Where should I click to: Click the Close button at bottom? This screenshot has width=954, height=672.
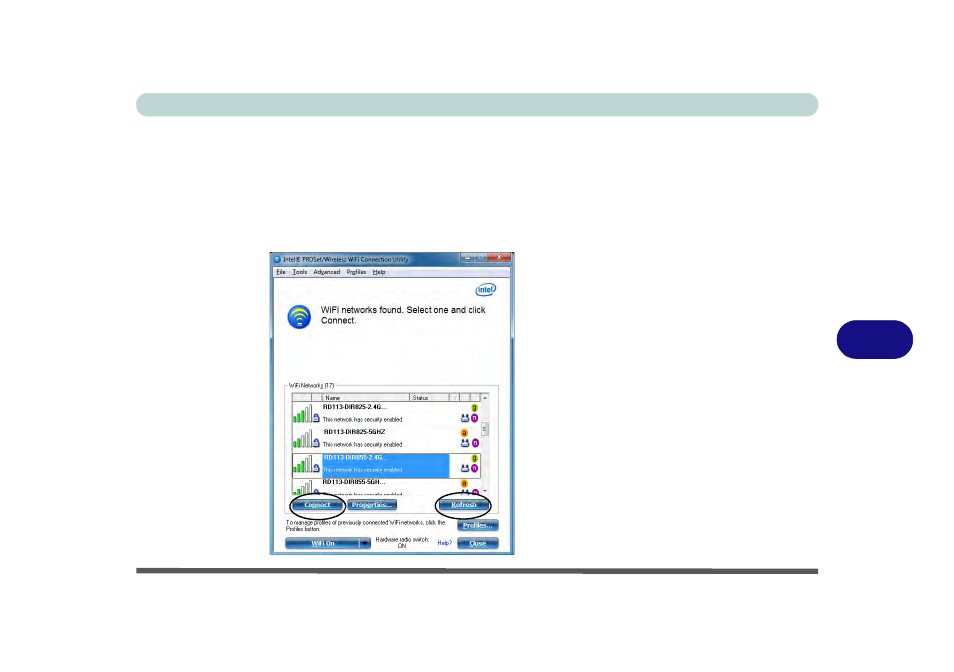click(x=478, y=543)
